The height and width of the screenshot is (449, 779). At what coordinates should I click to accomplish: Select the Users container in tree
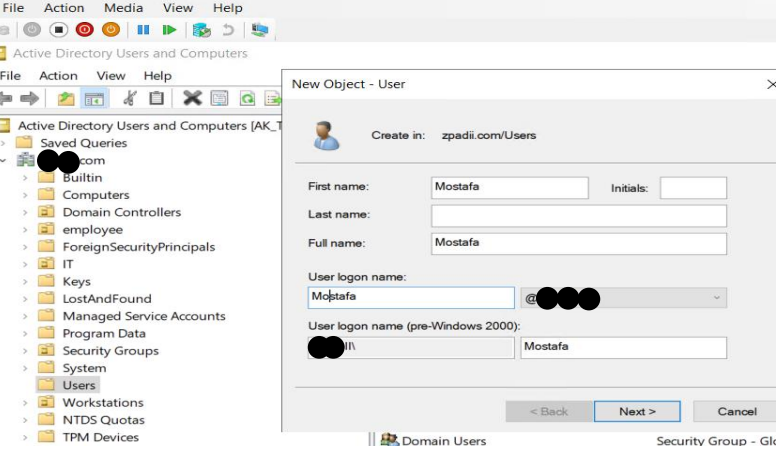tap(78, 385)
